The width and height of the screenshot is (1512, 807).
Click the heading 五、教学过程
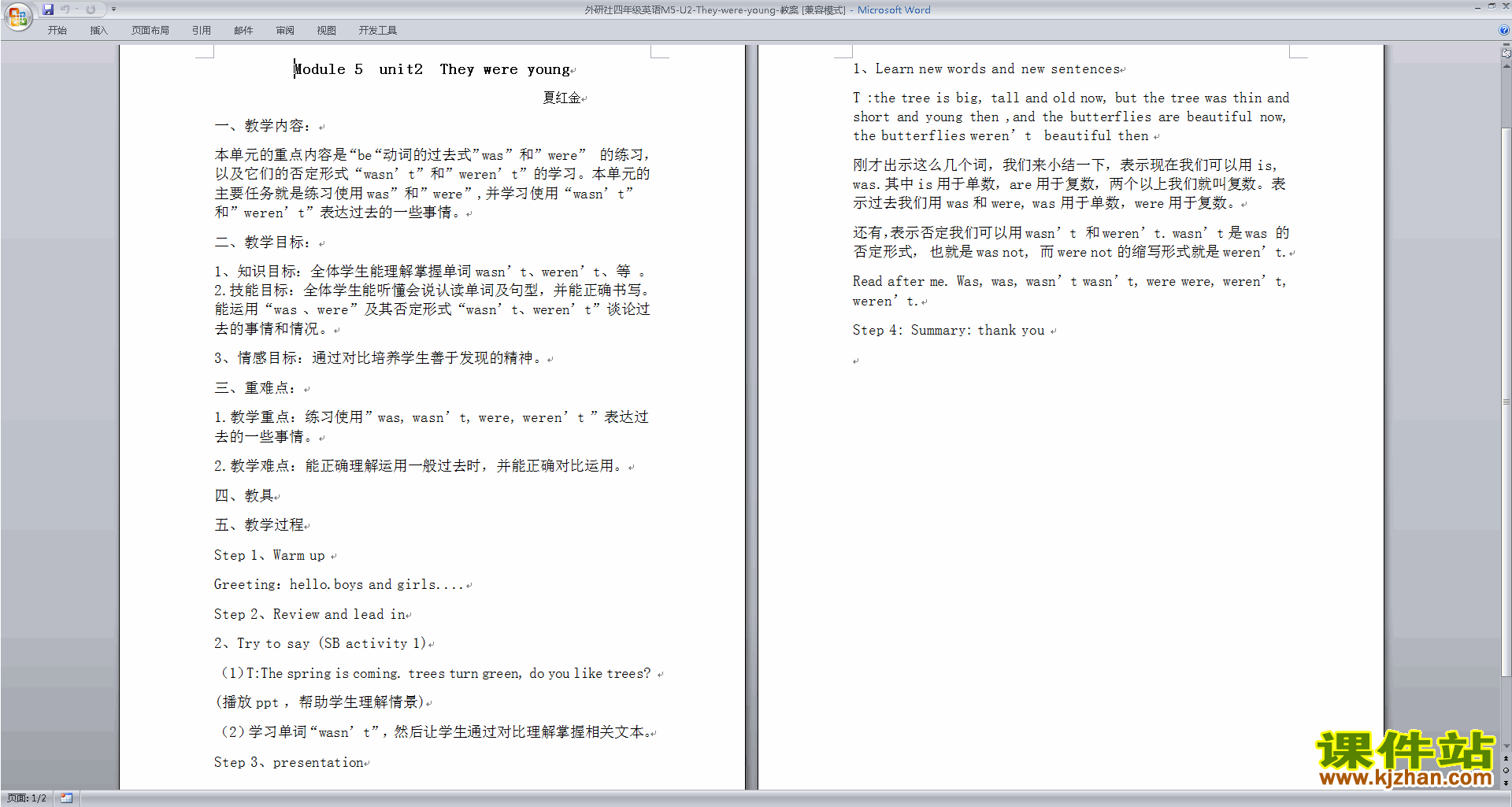point(259,525)
